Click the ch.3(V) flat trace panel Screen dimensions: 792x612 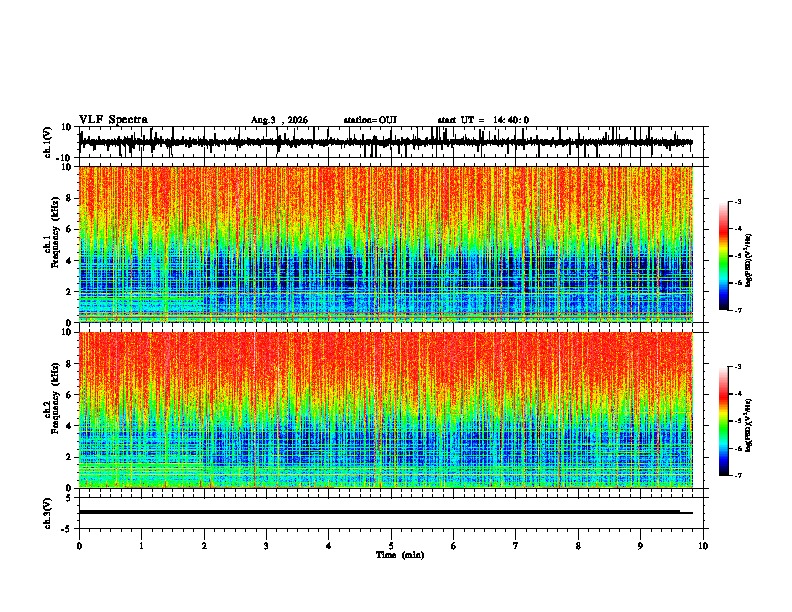(x=393, y=513)
